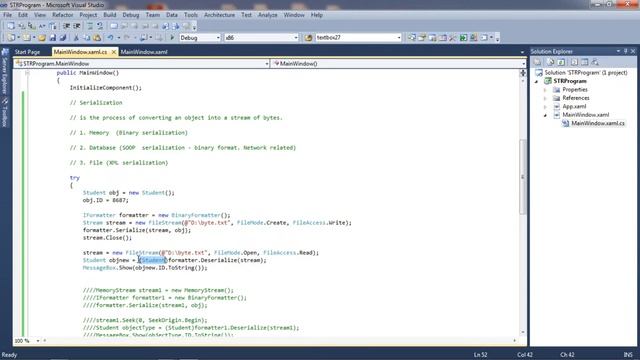Click the Copy icon in toolbar
This screenshot has height=360, width=640.
87,38
